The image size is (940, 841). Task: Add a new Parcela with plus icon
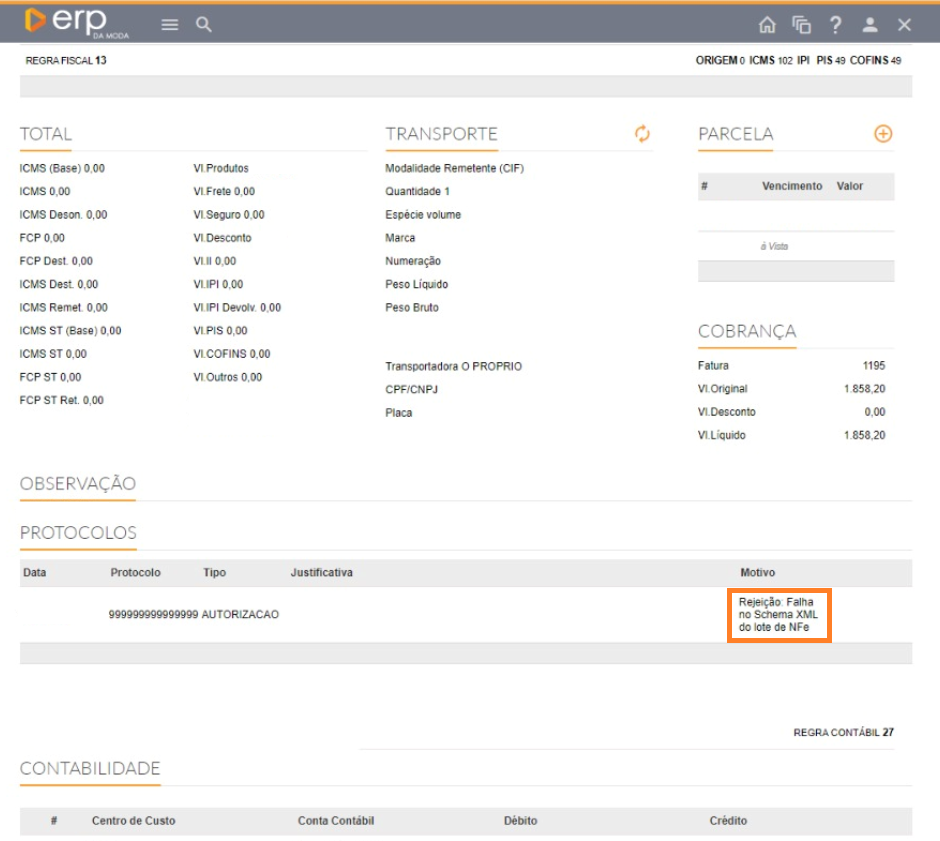[x=883, y=134]
